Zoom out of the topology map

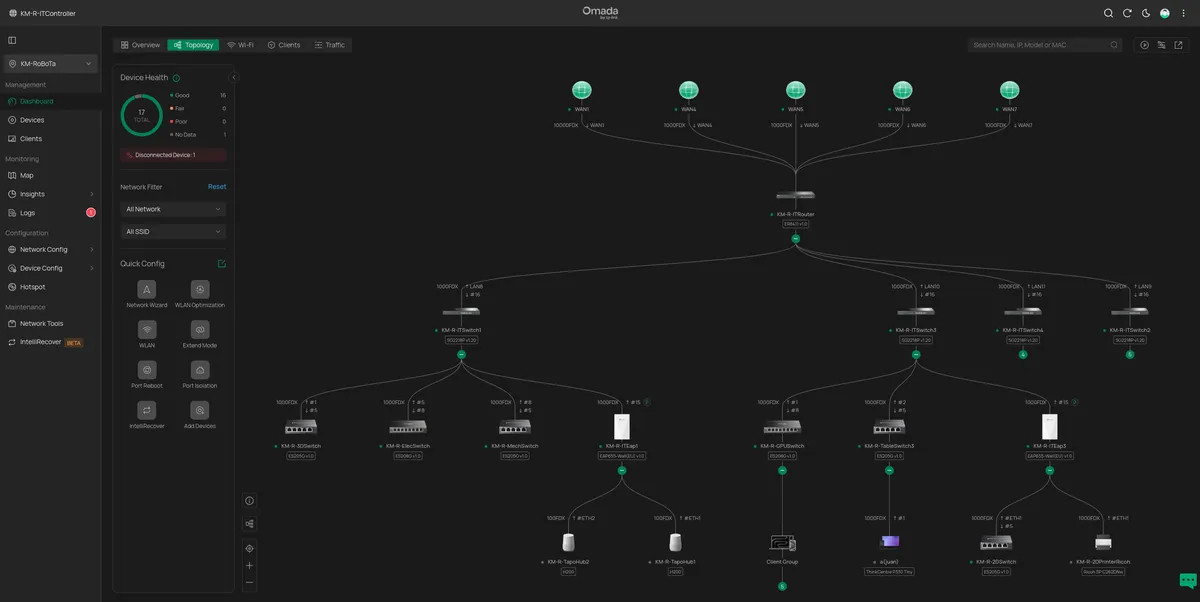coord(249,582)
